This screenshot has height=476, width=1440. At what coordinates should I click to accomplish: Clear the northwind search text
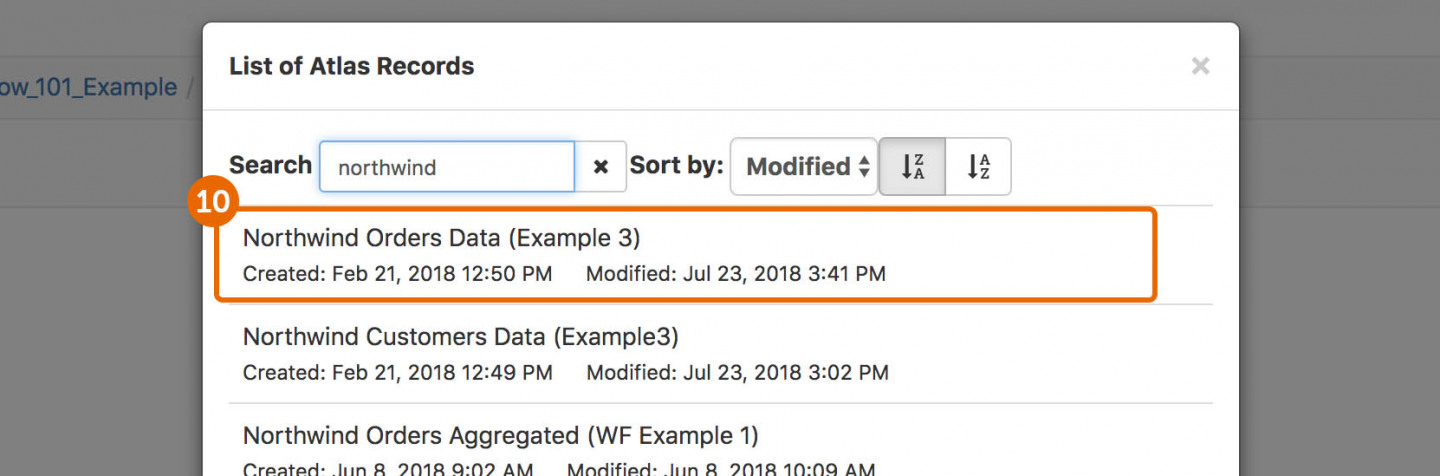[x=601, y=167]
